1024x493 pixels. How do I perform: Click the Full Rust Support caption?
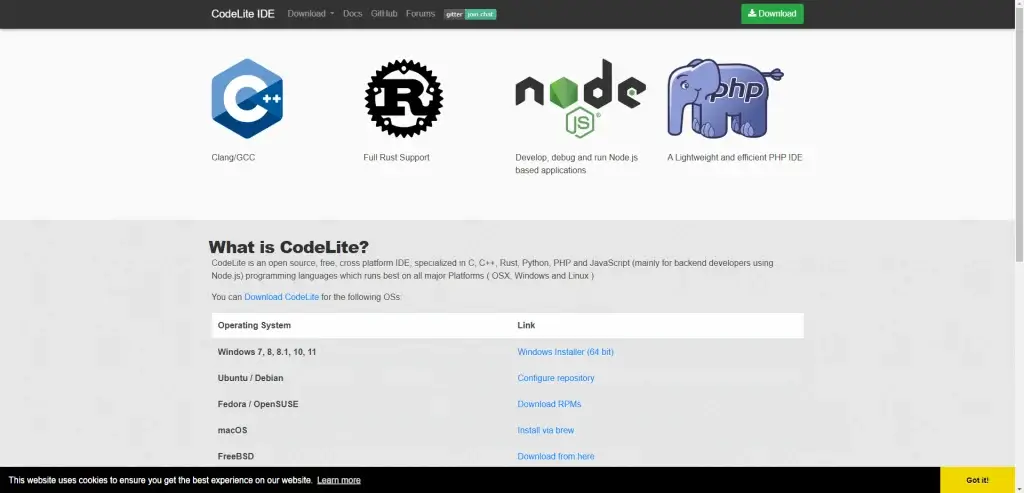click(x=396, y=157)
